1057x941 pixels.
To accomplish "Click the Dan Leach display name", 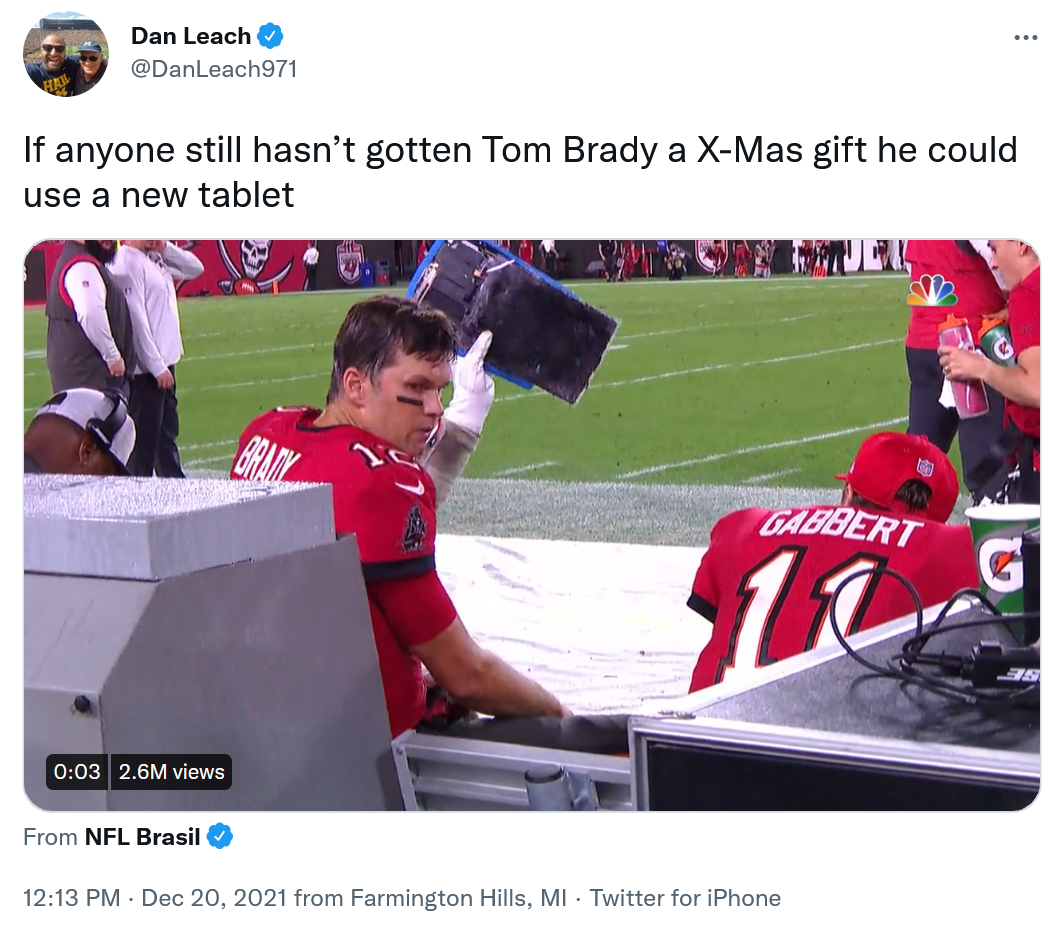I will pyautogui.click(x=191, y=36).
